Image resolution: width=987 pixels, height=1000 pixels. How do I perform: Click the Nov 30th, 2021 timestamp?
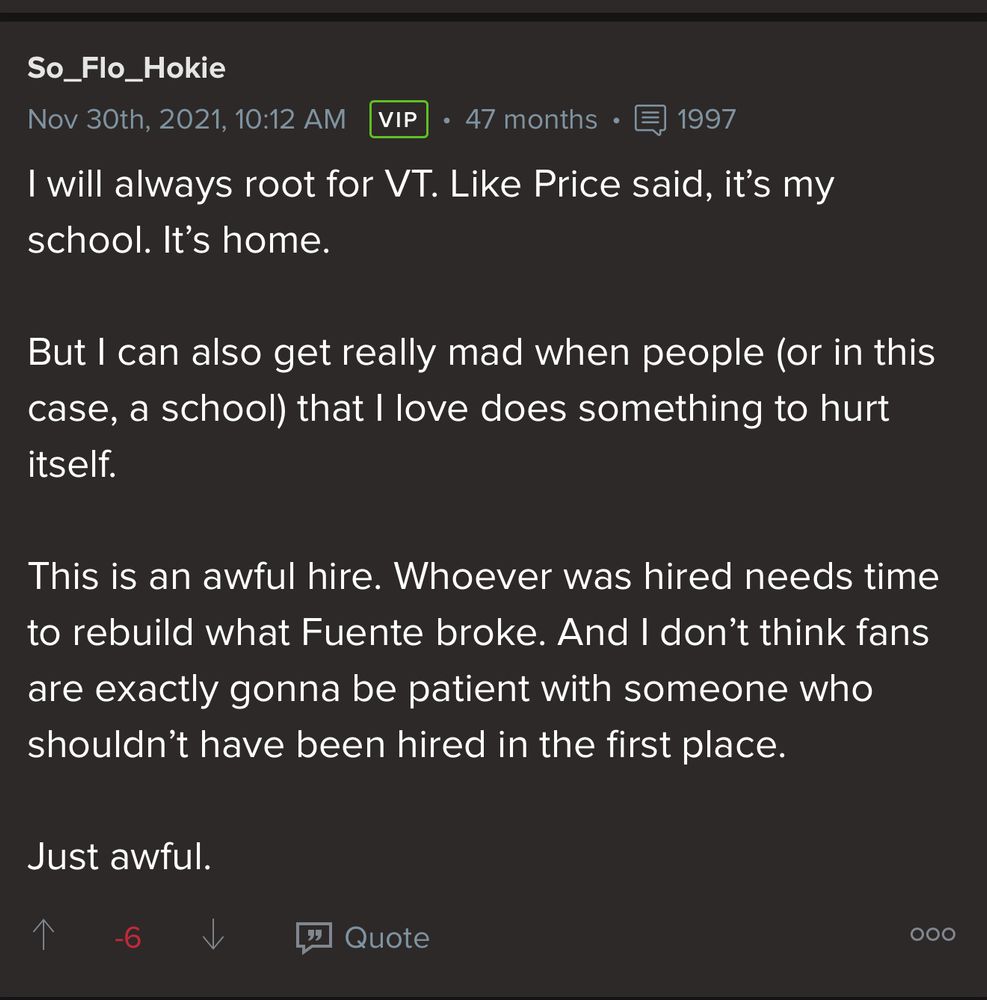(x=187, y=120)
